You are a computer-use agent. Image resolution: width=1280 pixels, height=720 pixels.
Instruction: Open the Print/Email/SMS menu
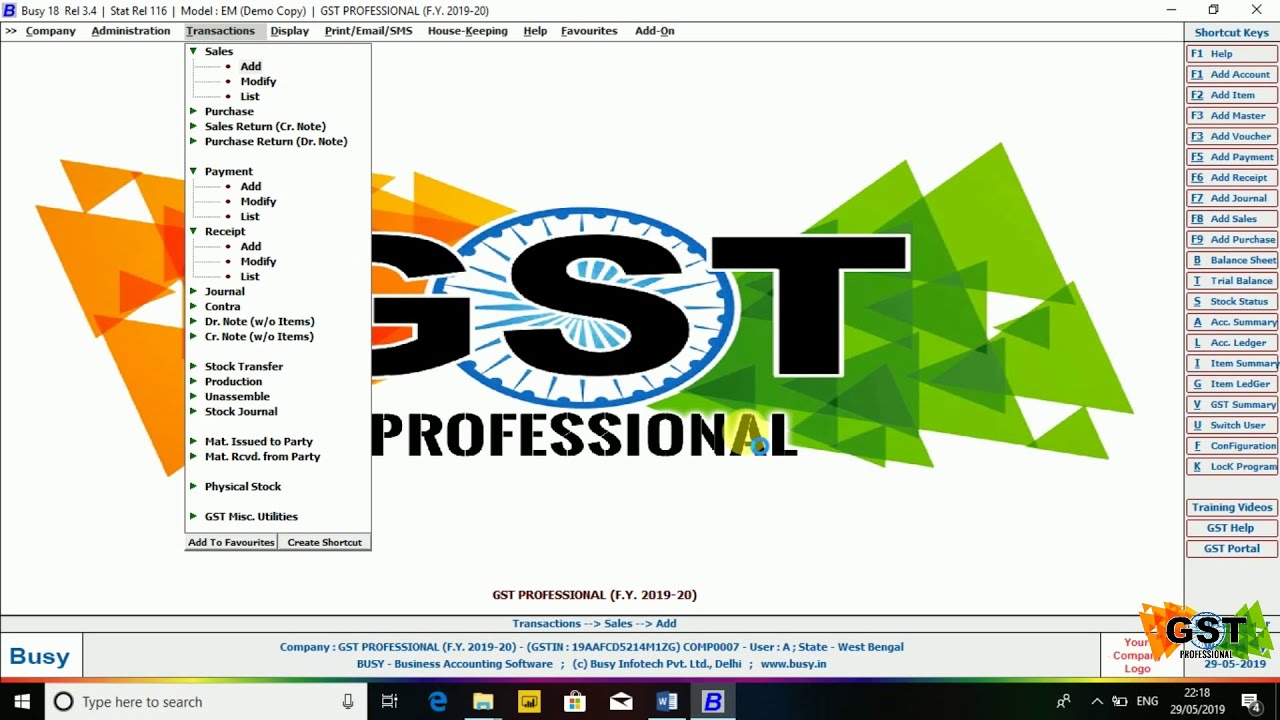(x=368, y=31)
